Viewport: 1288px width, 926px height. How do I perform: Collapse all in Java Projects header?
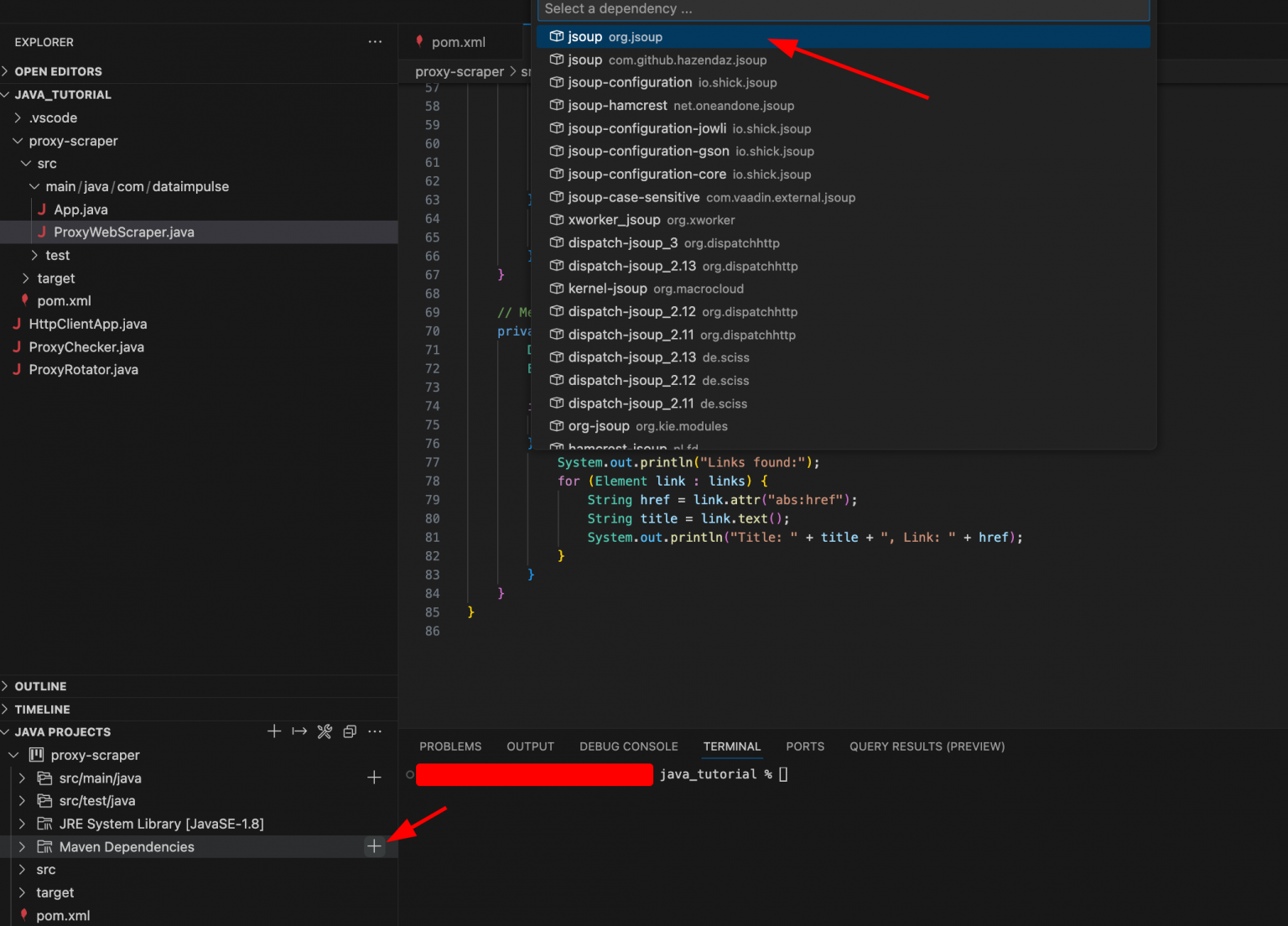350,731
